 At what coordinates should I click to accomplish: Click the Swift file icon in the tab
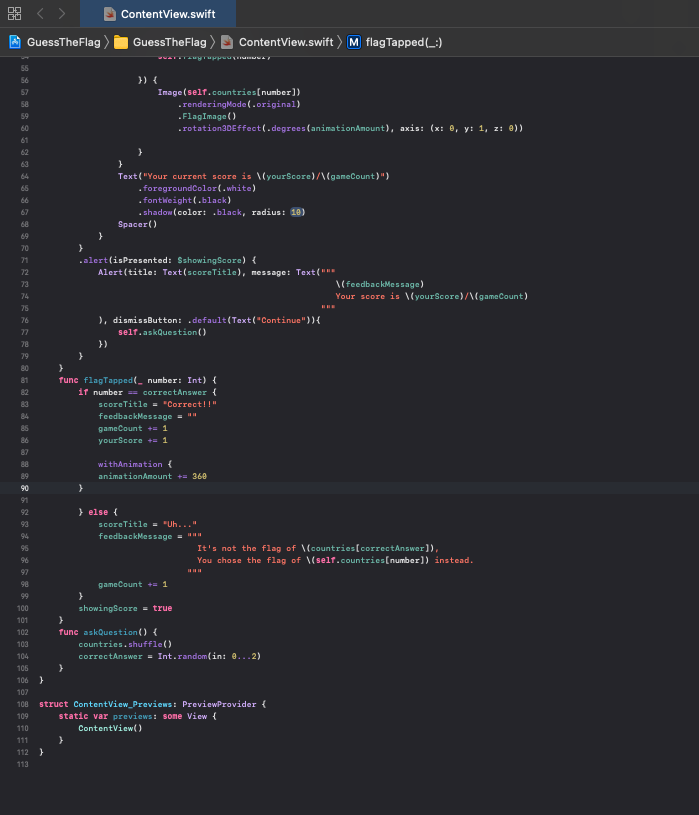pos(110,14)
